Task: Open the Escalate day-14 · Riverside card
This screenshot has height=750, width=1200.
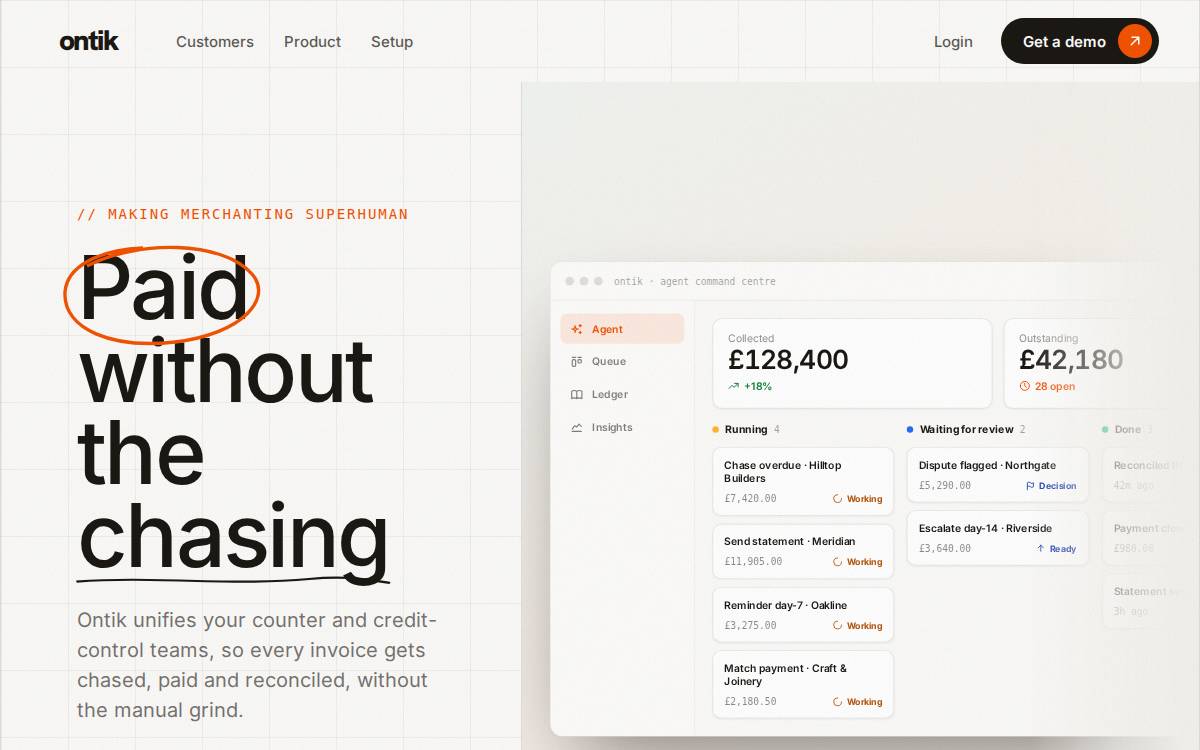Action: point(998,538)
